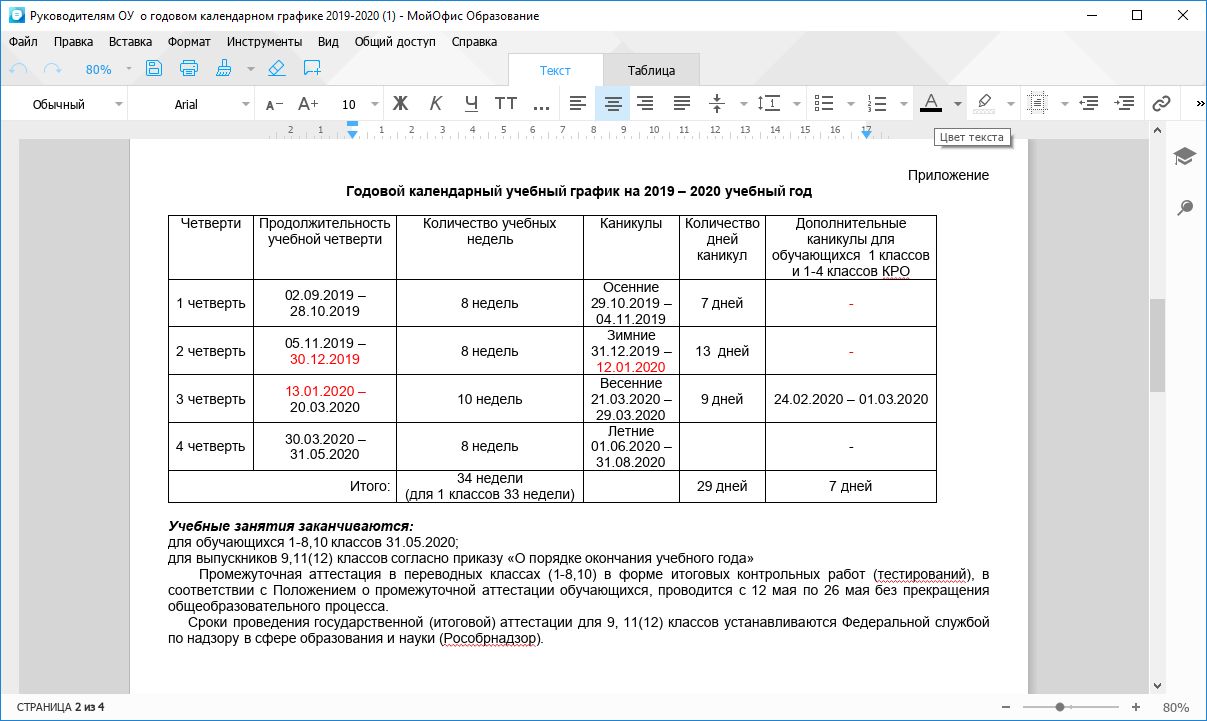Select the format painter brush icon
Image resolution: width=1207 pixels, height=721 pixels.
(x=224, y=69)
